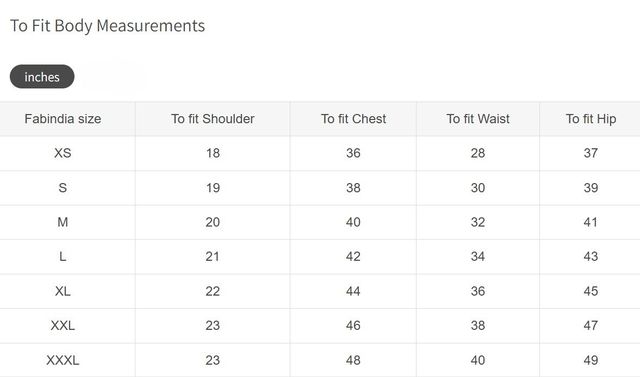Select the XS size row label
Image resolution: width=640 pixels, height=377 pixels.
(63, 153)
